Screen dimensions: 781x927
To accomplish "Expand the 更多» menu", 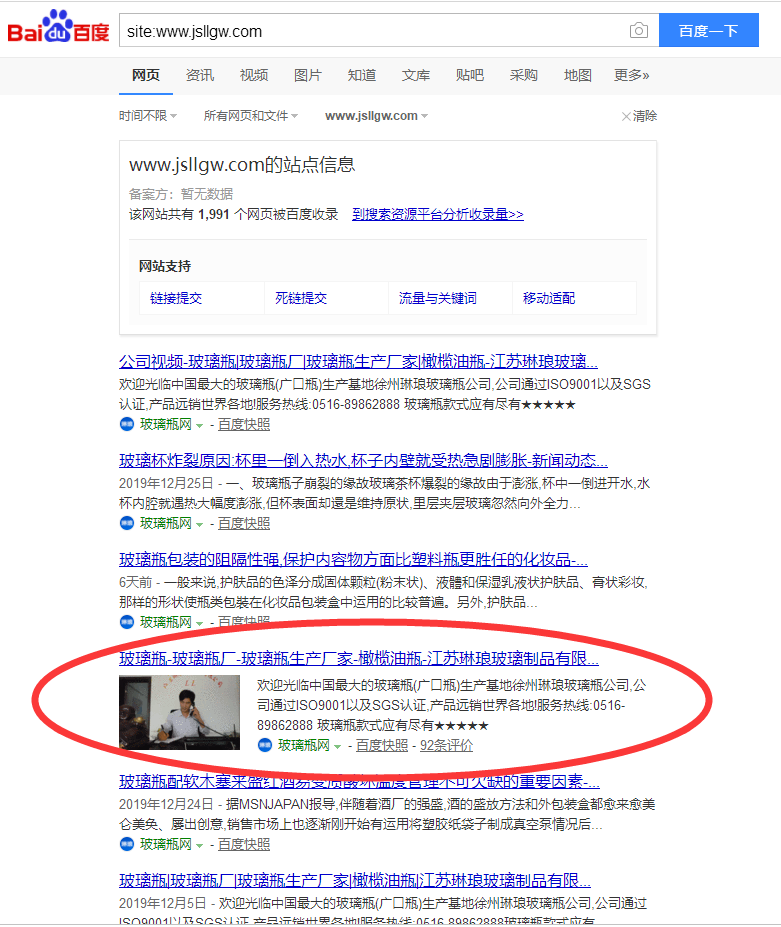I will pos(631,75).
